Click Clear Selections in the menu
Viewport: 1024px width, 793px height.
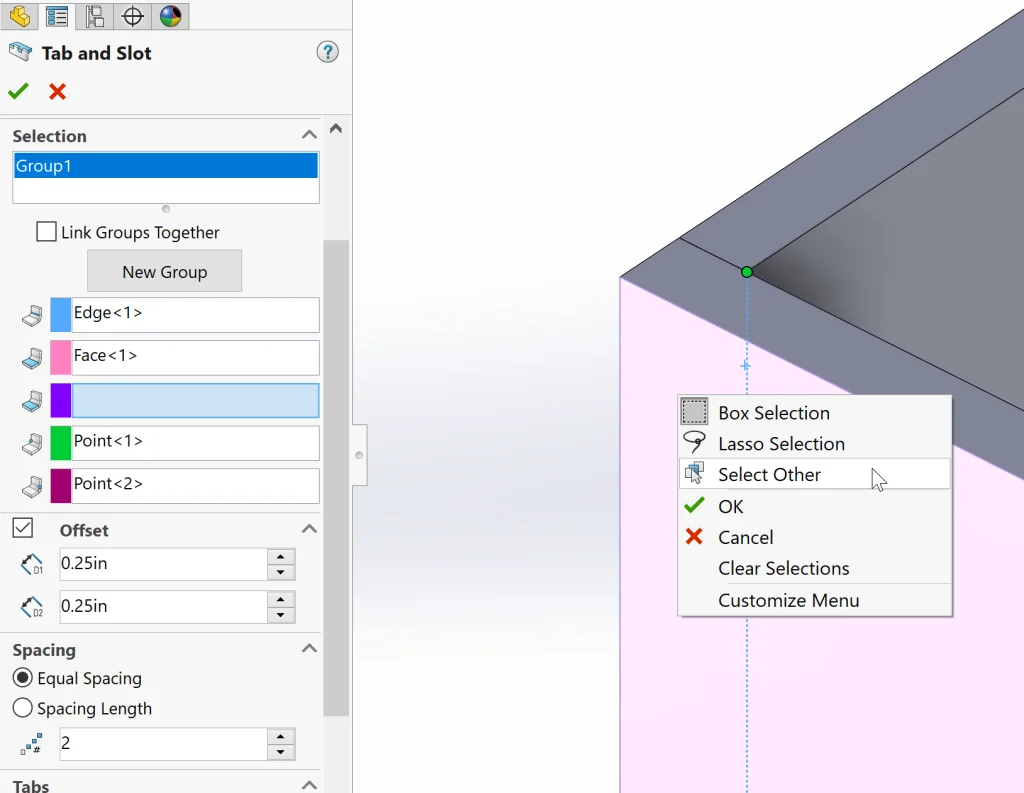click(x=783, y=568)
